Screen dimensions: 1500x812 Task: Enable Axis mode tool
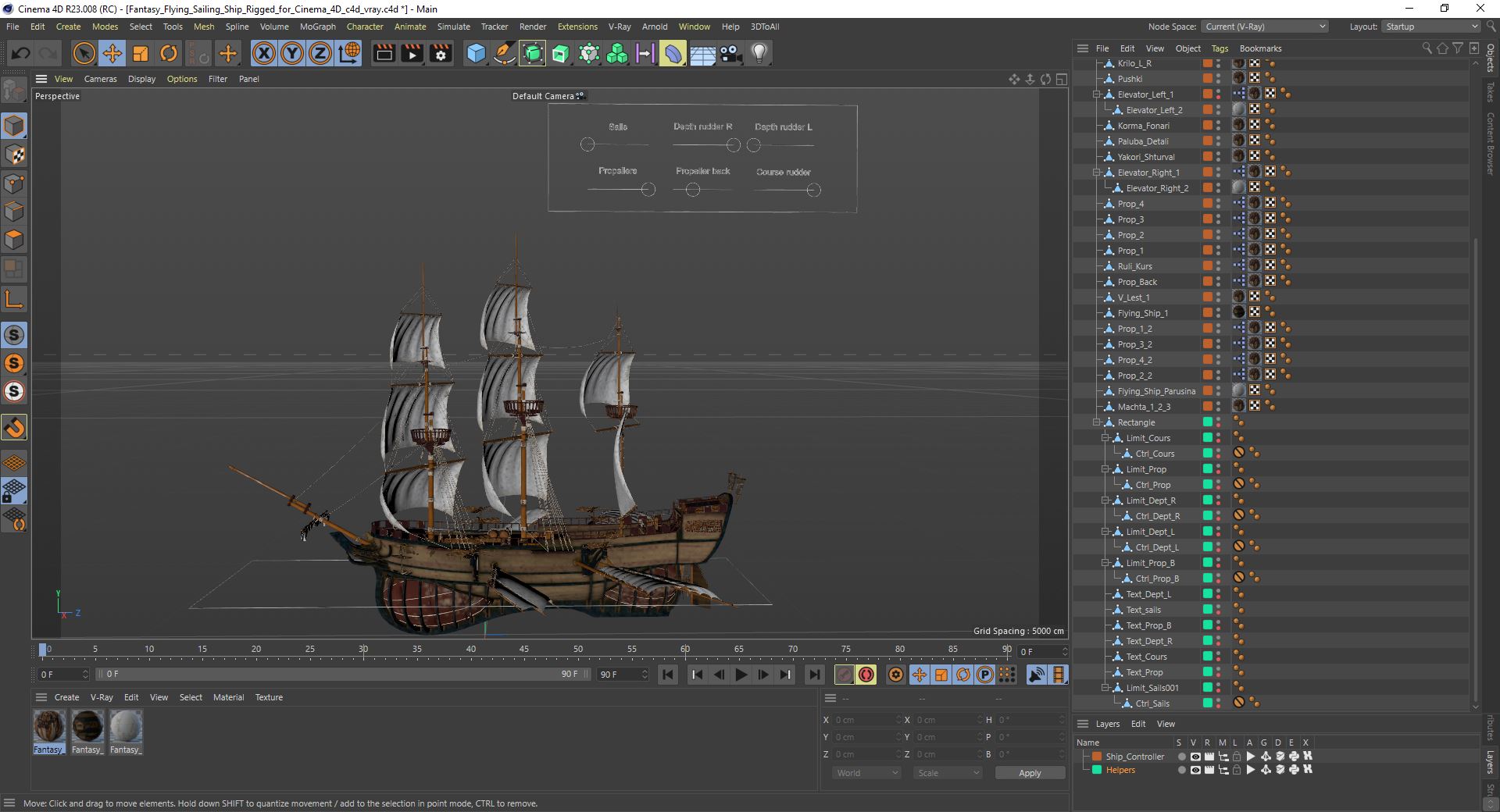click(14, 299)
